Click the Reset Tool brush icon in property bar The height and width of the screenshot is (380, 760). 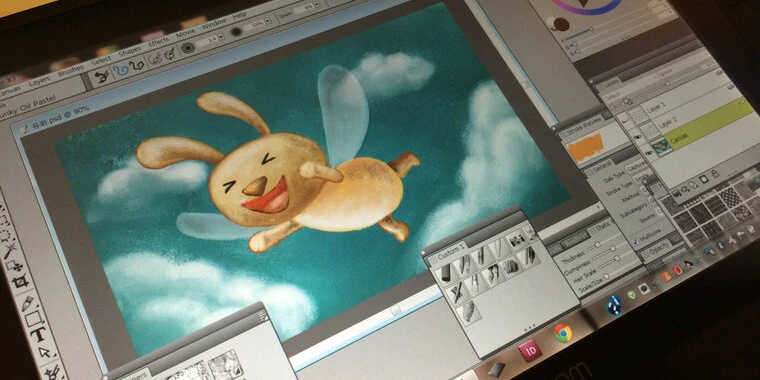tap(102, 77)
